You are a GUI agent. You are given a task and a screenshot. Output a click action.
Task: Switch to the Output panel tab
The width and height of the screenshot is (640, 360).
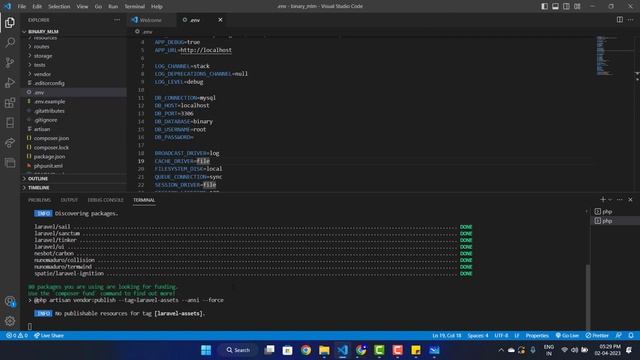pos(69,200)
